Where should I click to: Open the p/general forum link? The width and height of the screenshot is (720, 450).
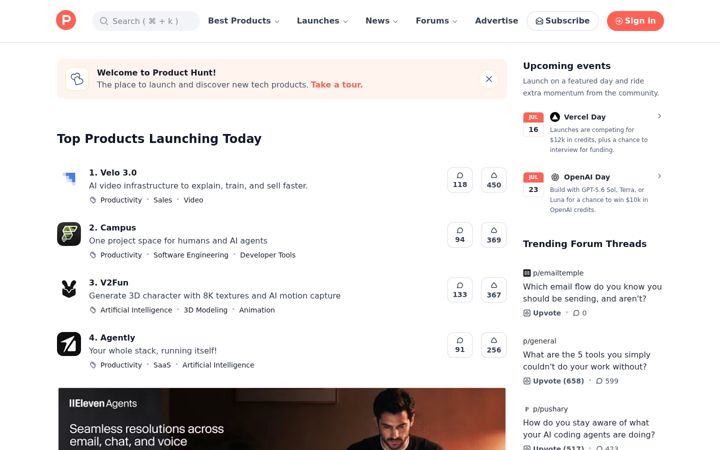(540, 341)
